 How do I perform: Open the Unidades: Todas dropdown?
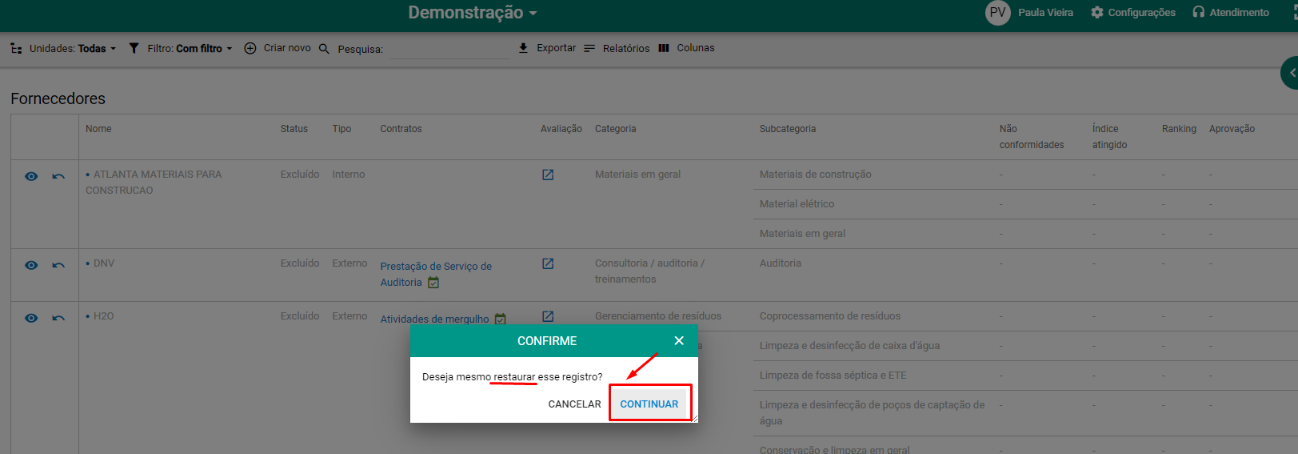[72, 48]
